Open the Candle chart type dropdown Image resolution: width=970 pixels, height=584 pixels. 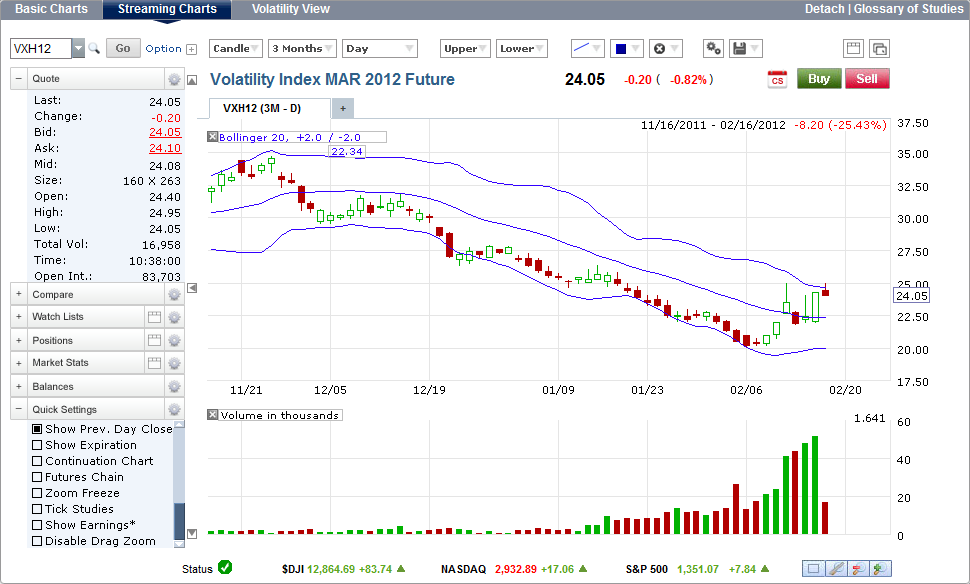[236, 48]
